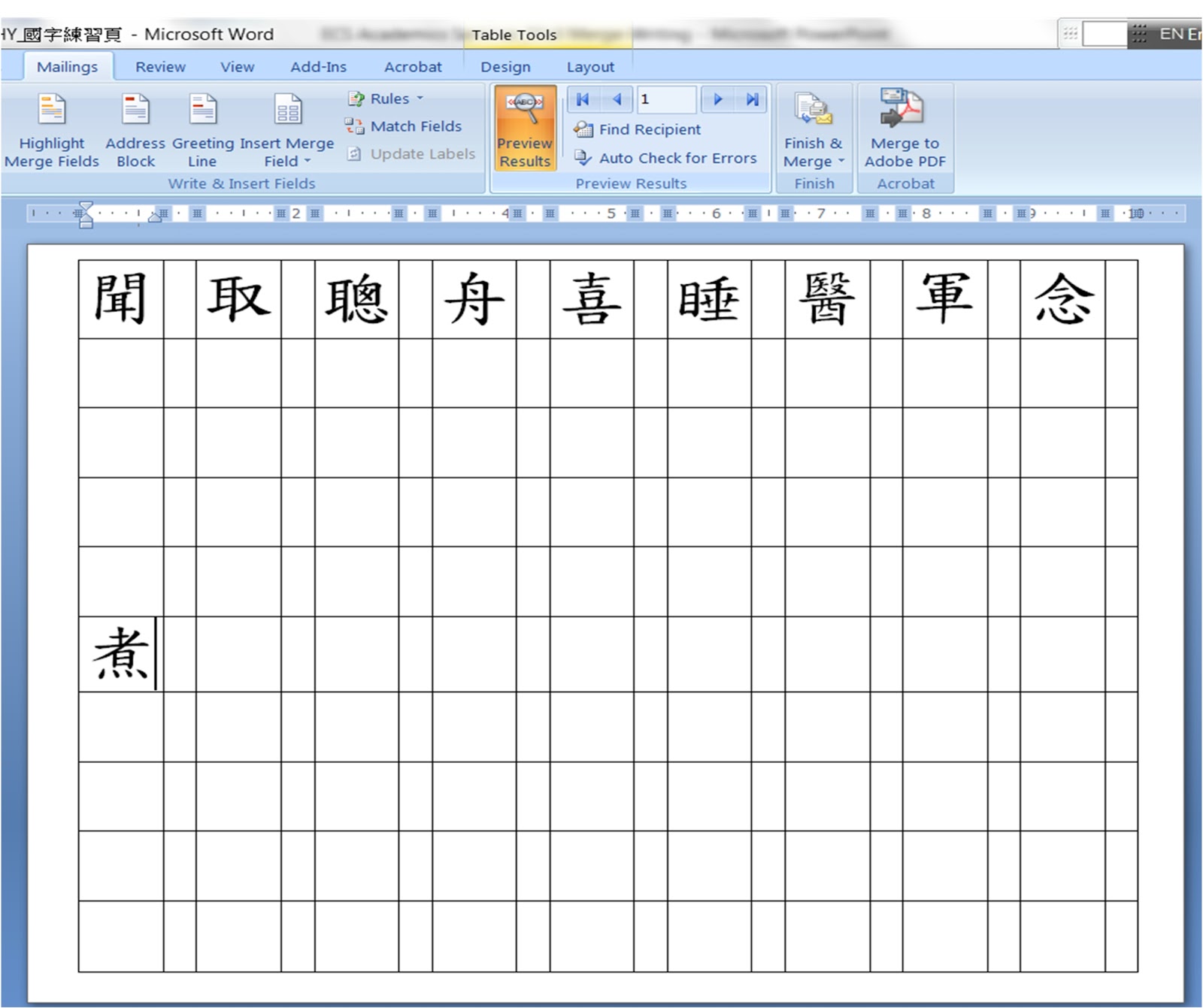The image size is (1203, 1008).
Task: Click Find Recipient
Action: point(637,129)
